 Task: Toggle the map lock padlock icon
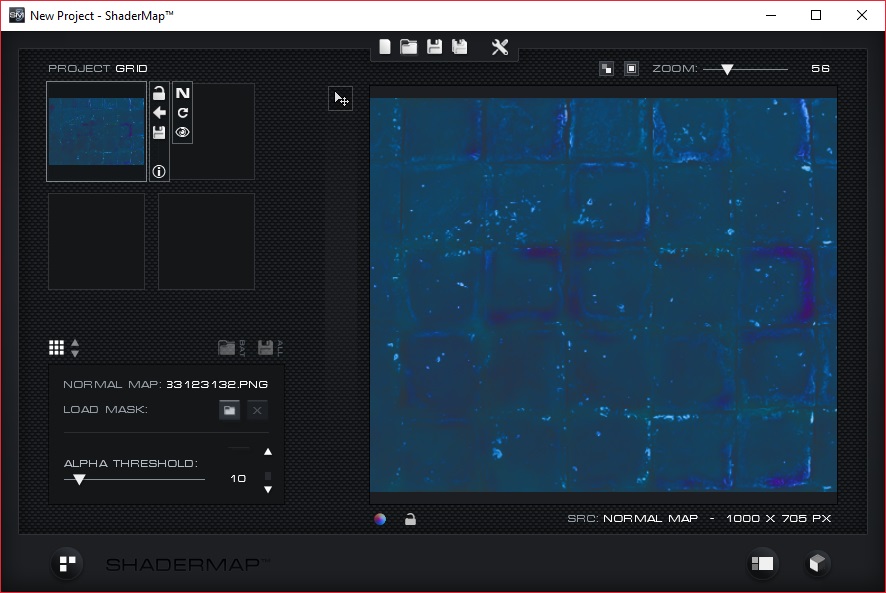pyautogui.click(x=159, y=93)
